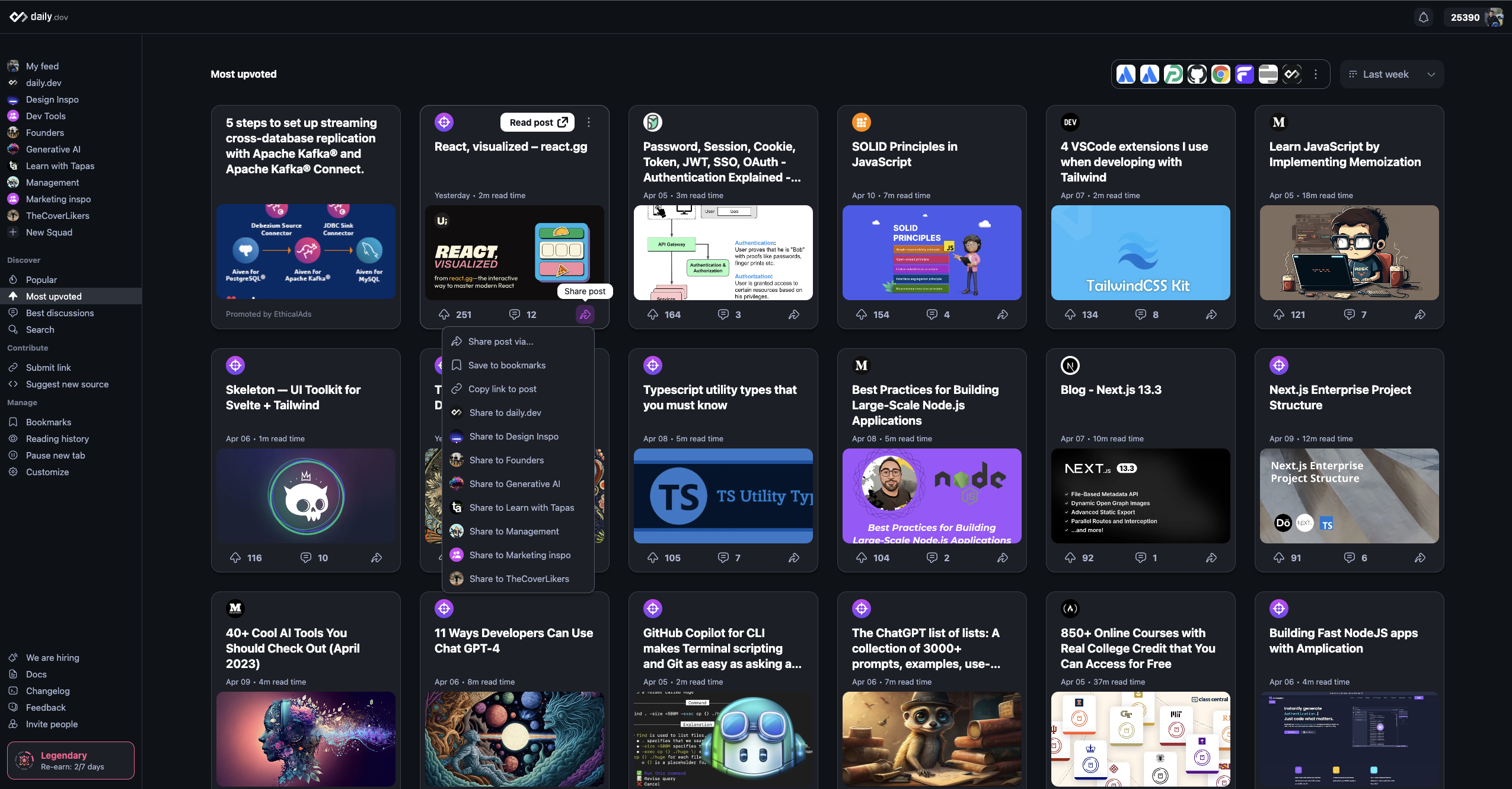
Task: Open the Changelog link
Action: 71,691
